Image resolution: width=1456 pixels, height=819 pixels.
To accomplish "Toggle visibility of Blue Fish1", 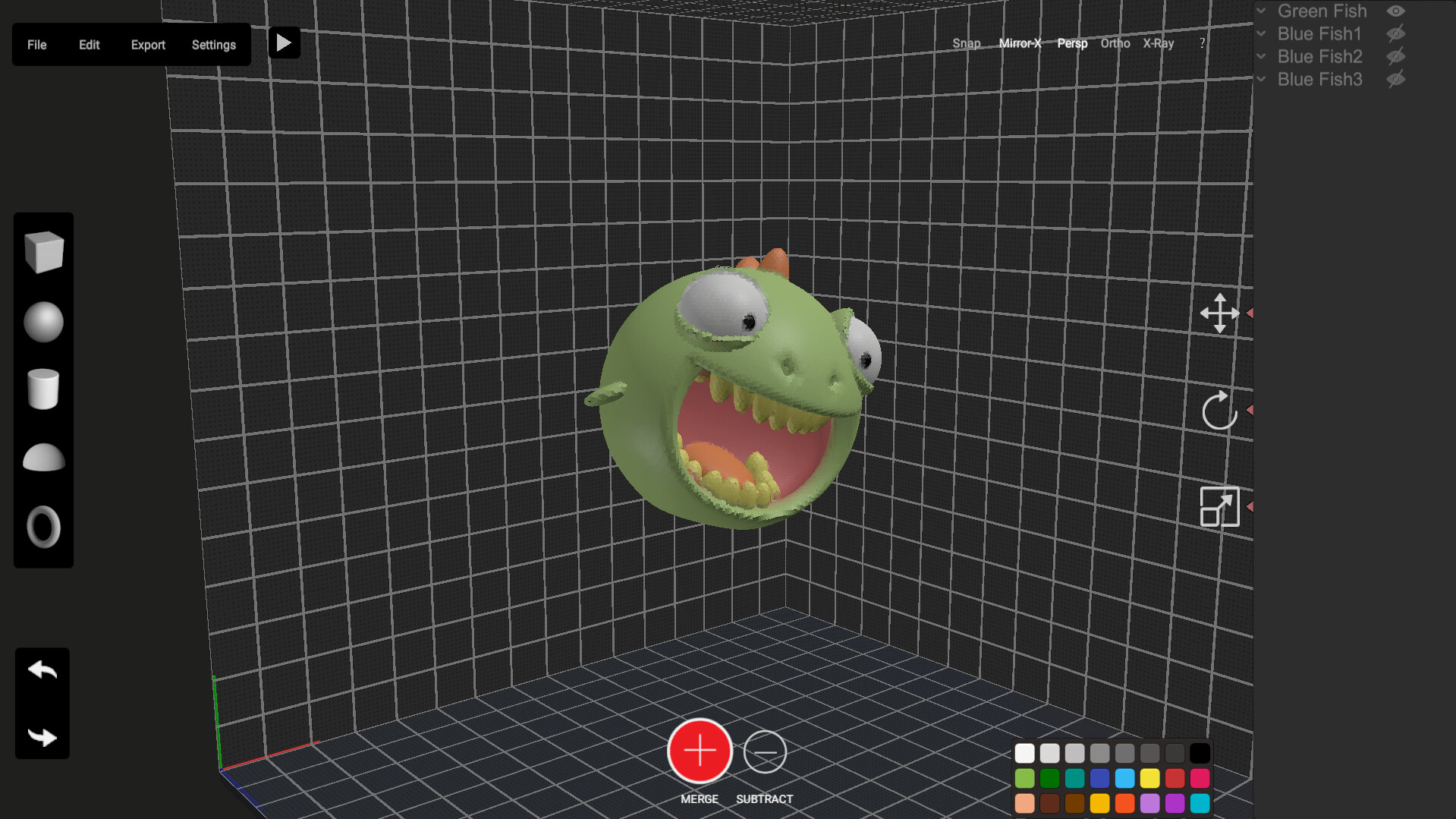I will [x=1395, y=33].
